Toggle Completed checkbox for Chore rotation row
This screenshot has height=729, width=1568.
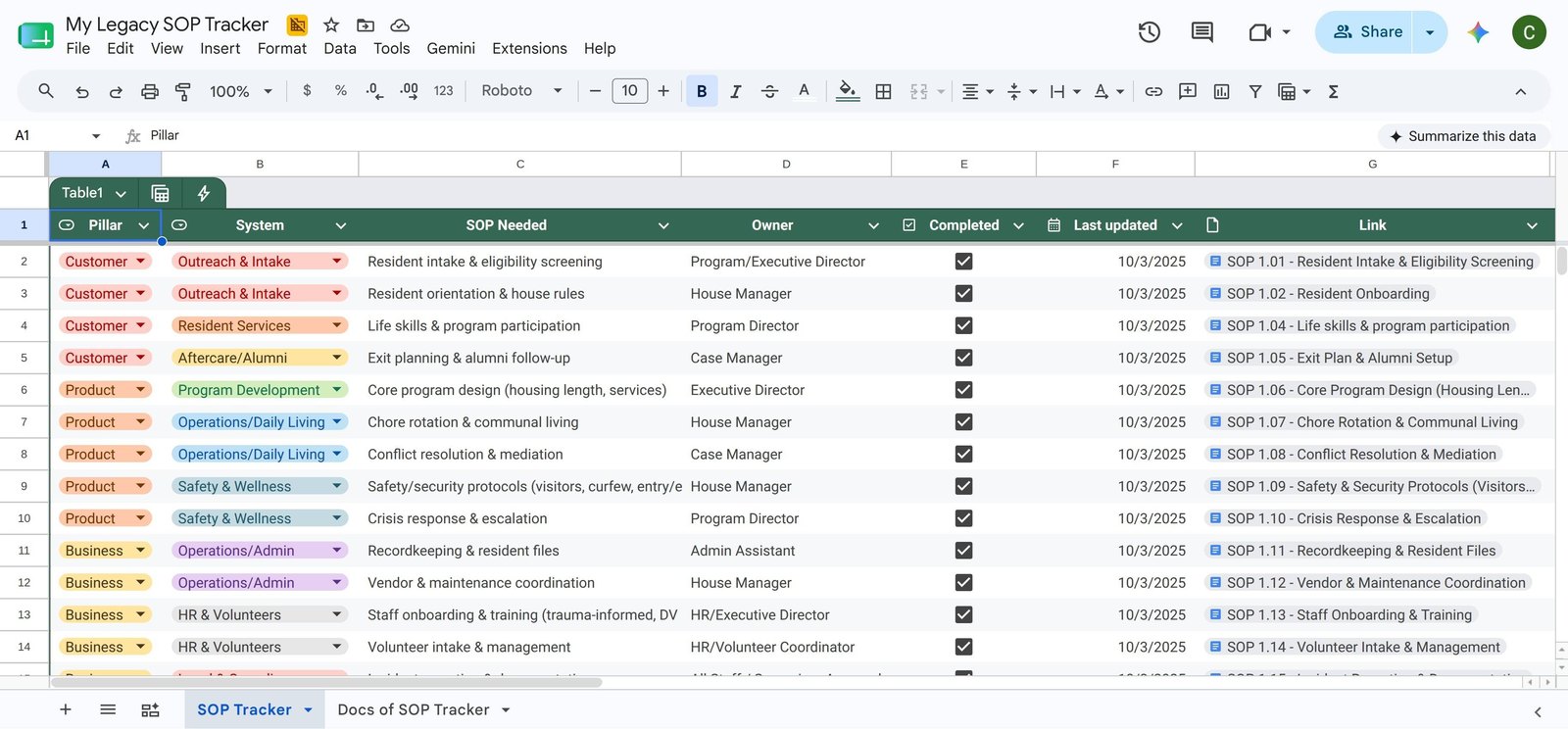(x=963, y=421)
